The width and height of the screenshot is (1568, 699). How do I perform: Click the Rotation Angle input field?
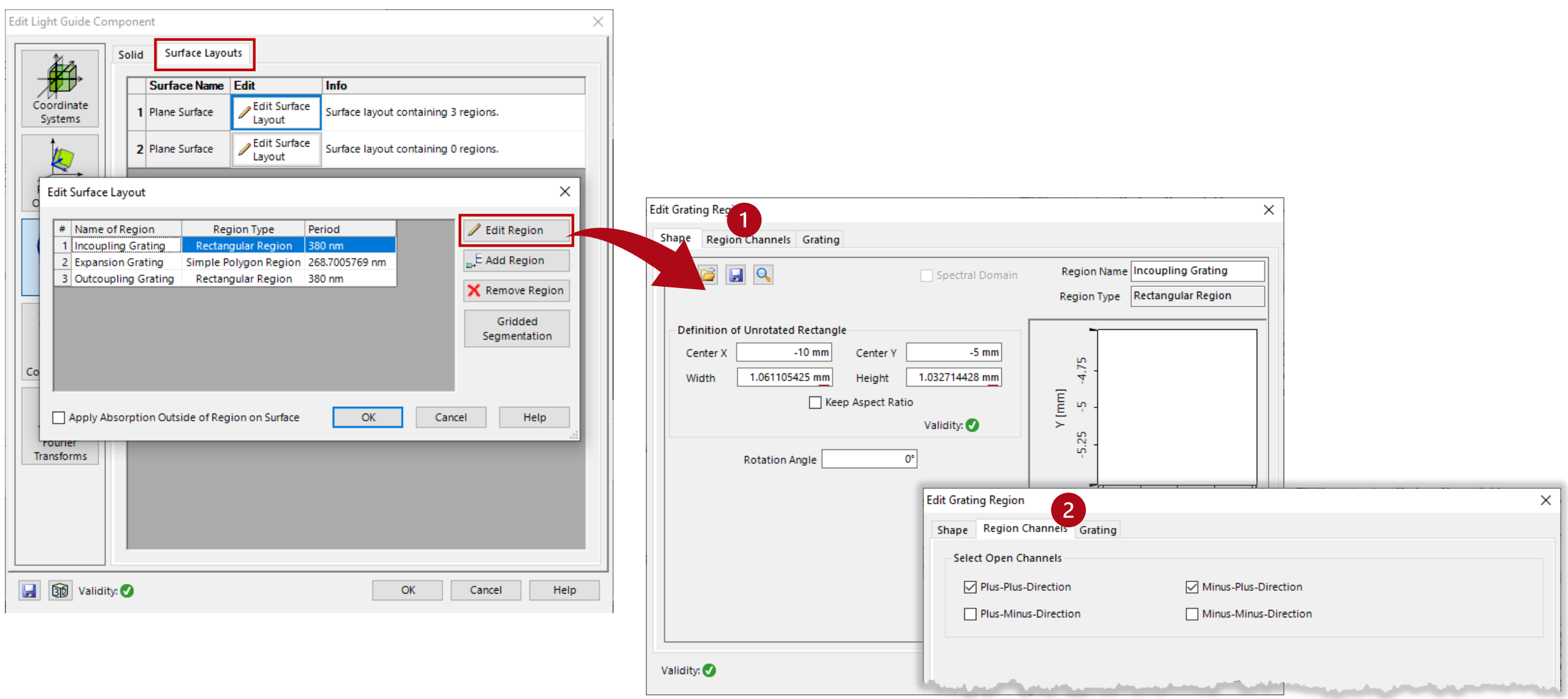click(869, 459)
